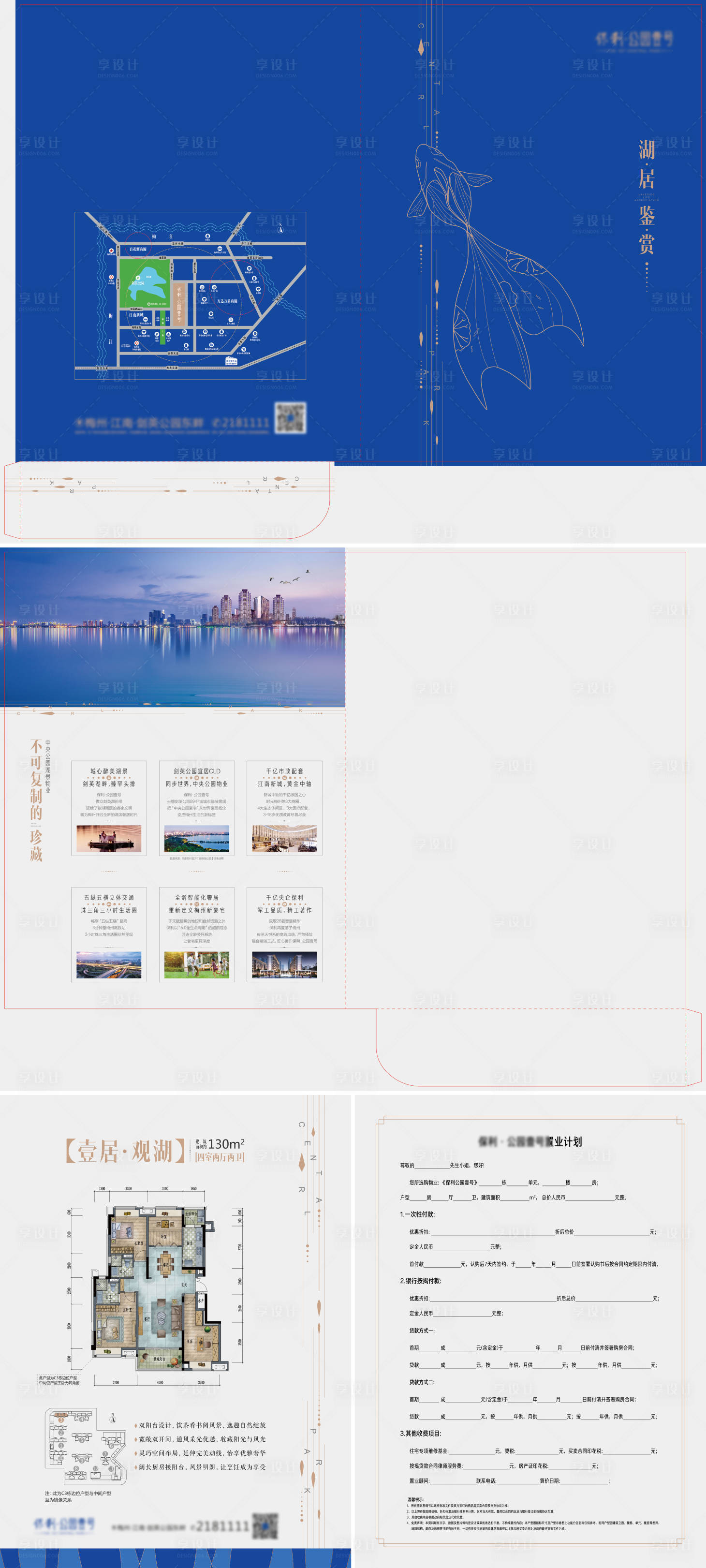Select the subtitle 江南新城,黄金中轴

click(284, 784)
